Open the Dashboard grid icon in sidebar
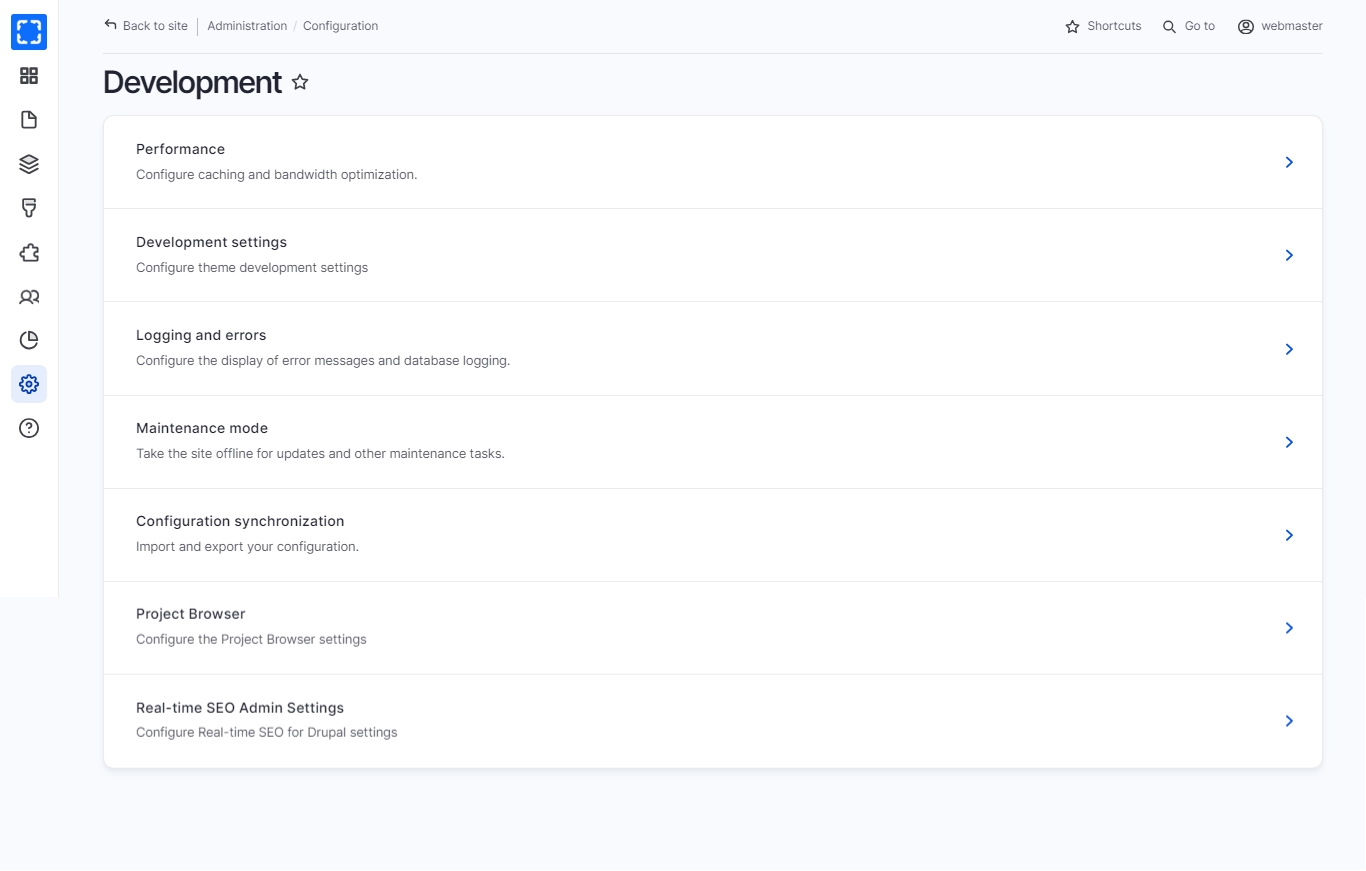The image size is (1366, 871). pyautogui.click(x=29, y=76)
